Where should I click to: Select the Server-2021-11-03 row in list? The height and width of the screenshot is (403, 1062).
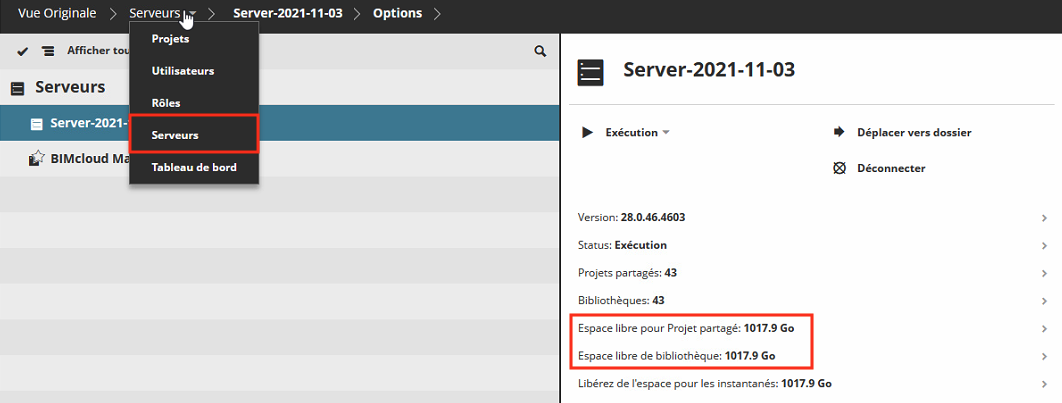tap(280, 123)
